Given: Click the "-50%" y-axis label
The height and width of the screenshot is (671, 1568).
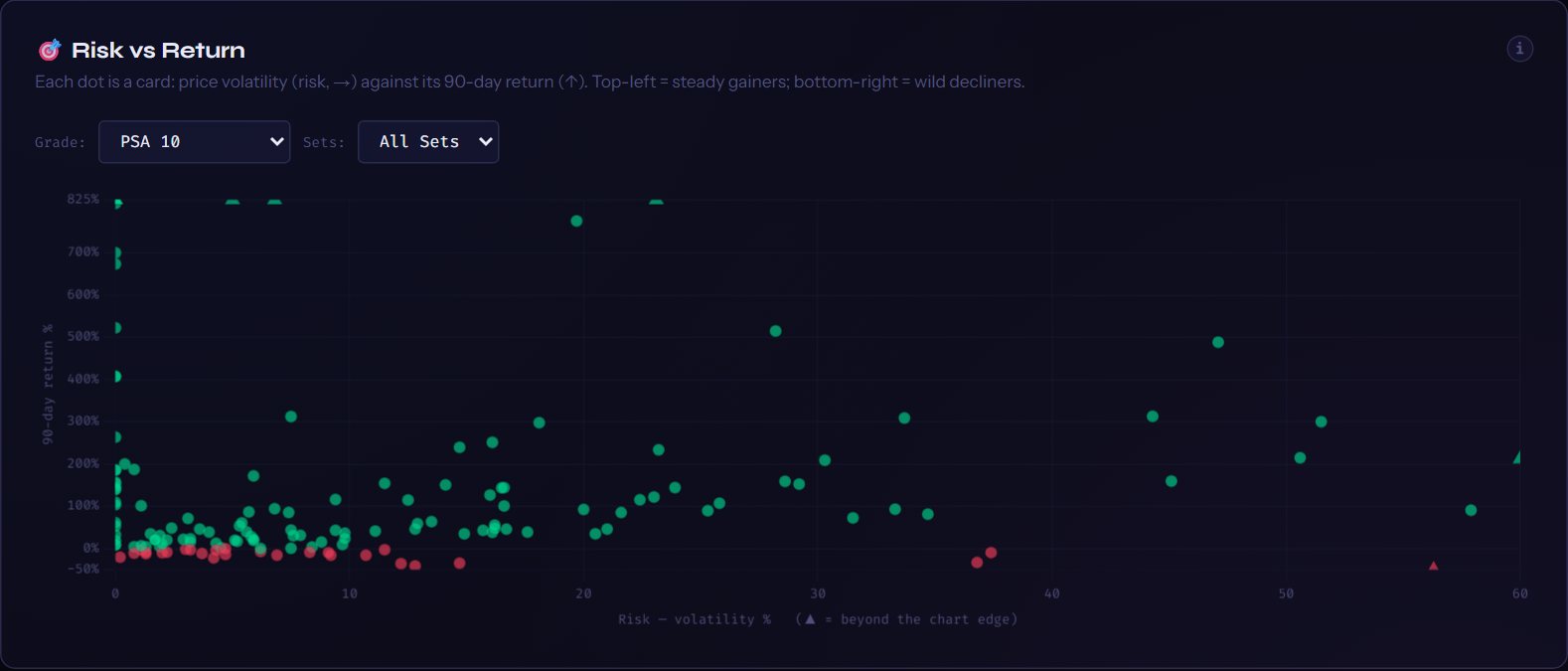Looking at the screenshot, I should pos(83,569).
